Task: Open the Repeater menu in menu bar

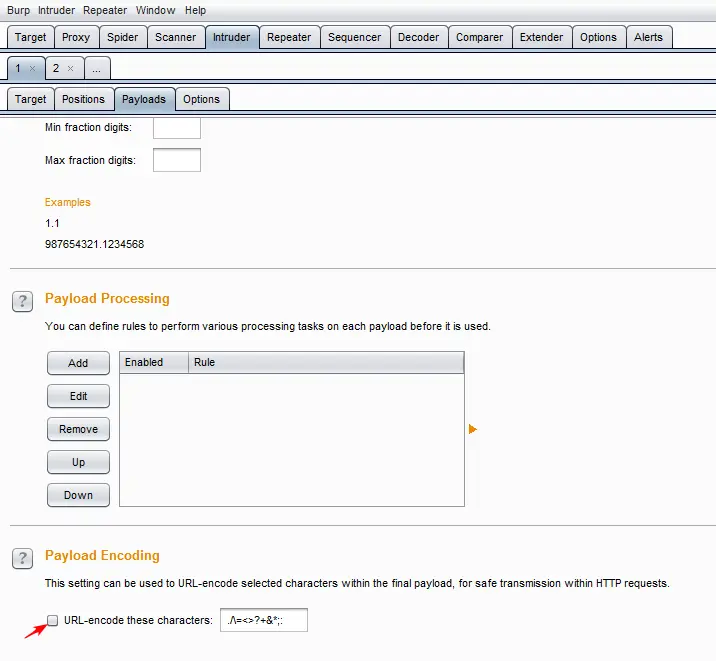Action: pyautogui.click(x=105, y=10)
